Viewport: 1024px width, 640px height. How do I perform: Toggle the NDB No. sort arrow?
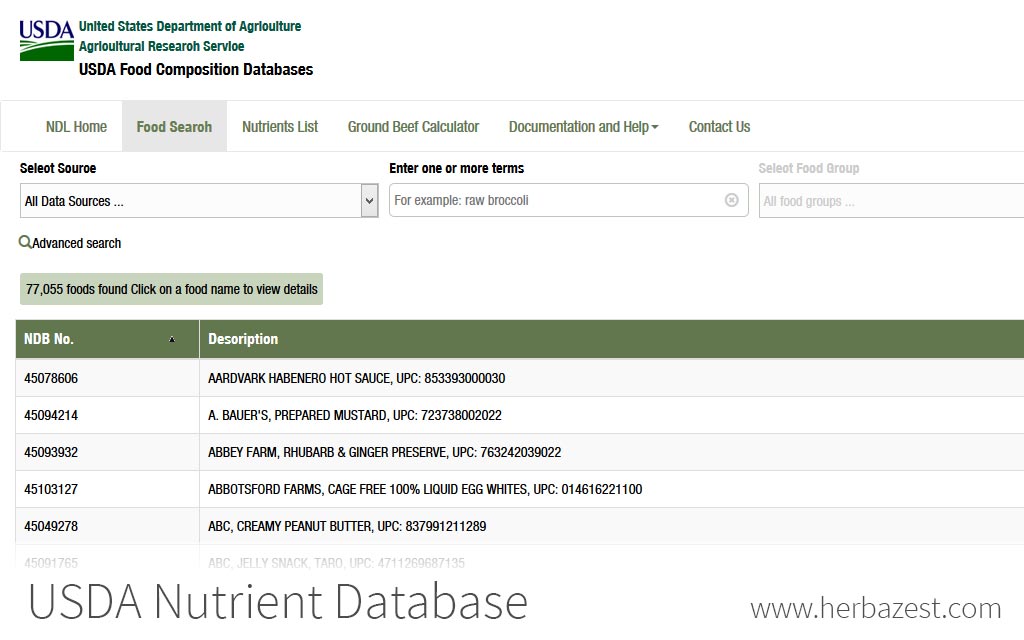(x=171, y=340)
